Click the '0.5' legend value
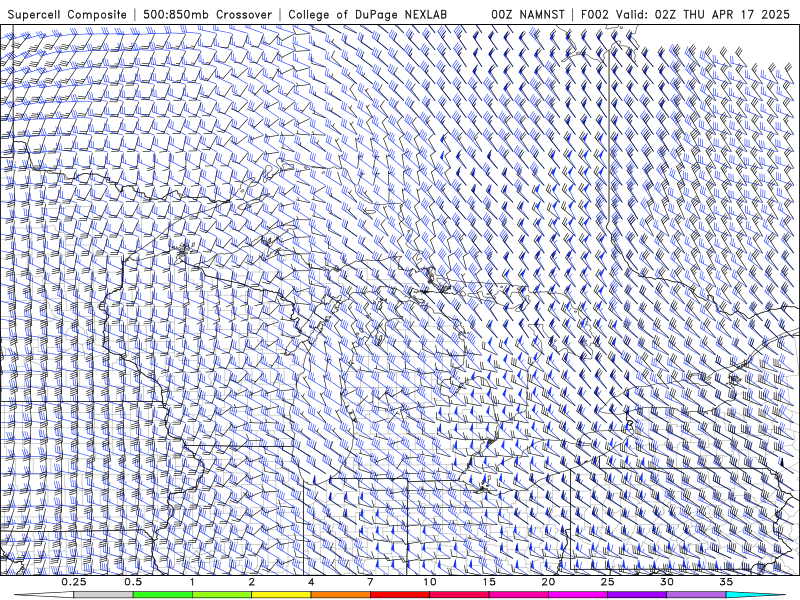The height and width of the screenshot is (600, 800). click(133, 582)
